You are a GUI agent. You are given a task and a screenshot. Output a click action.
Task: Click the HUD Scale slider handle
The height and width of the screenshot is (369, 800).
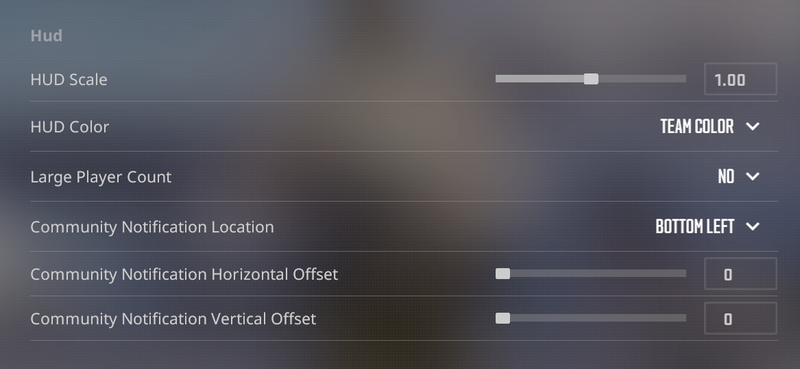point(591,79)
